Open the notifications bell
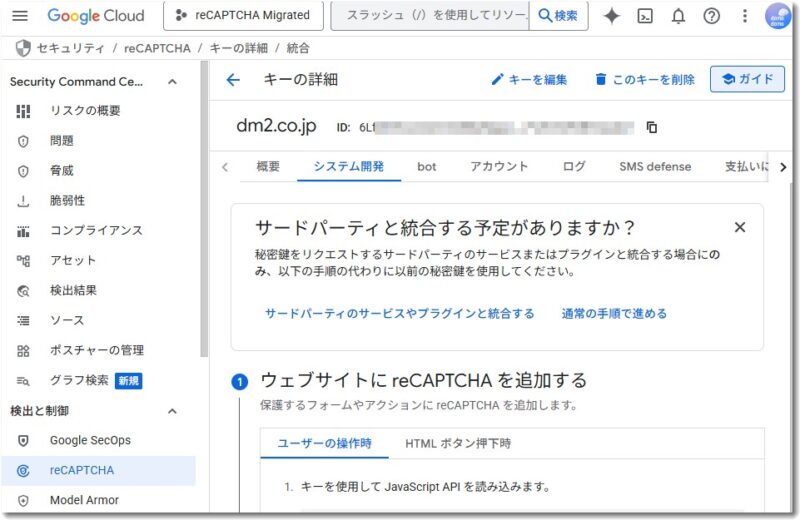This screenshot has height=520, width=800. 678,16
